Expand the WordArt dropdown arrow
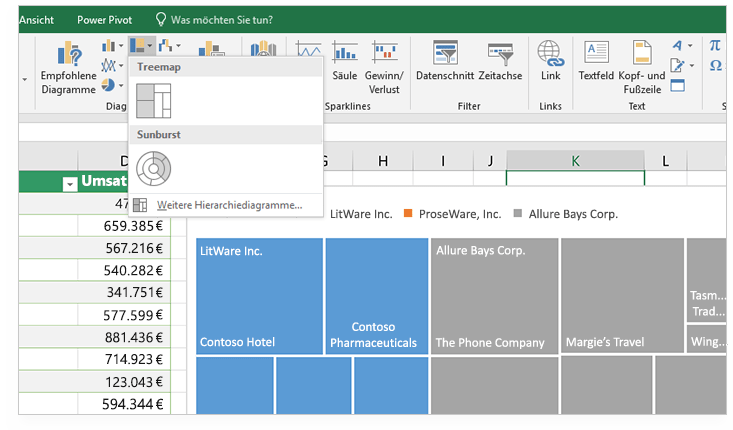 coord(690,45)
